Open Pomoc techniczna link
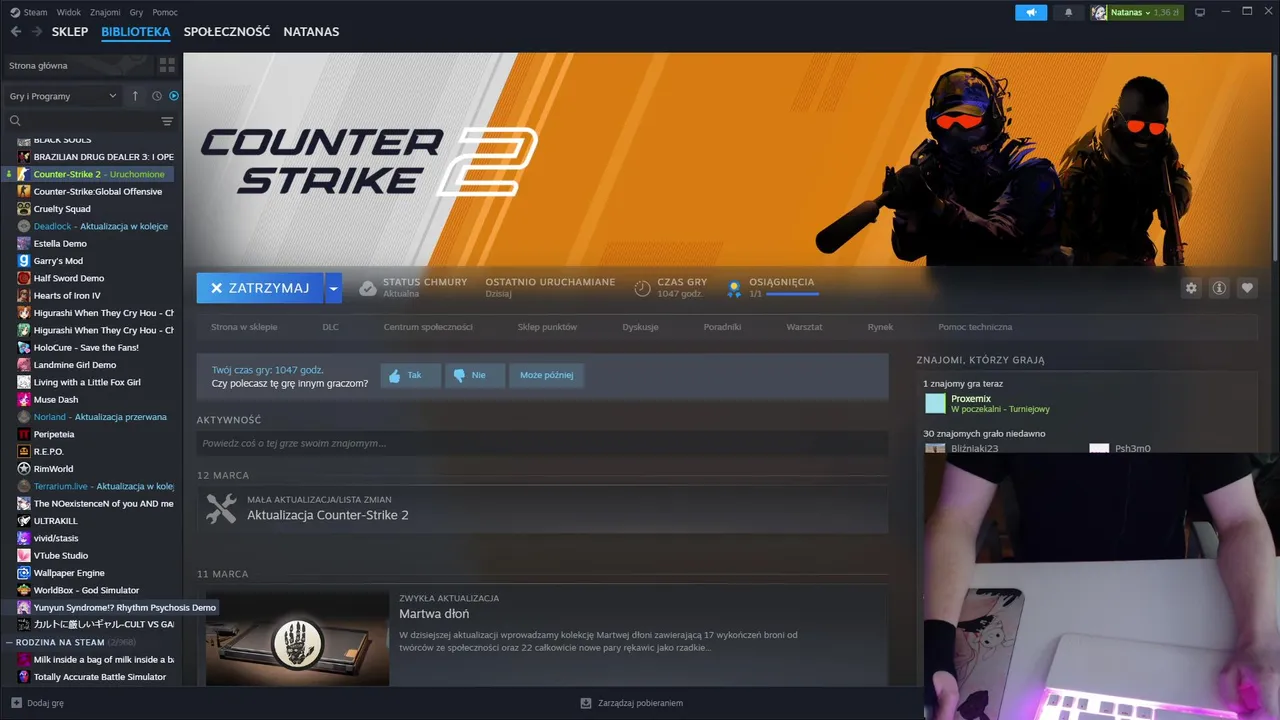 click(975, 327)
